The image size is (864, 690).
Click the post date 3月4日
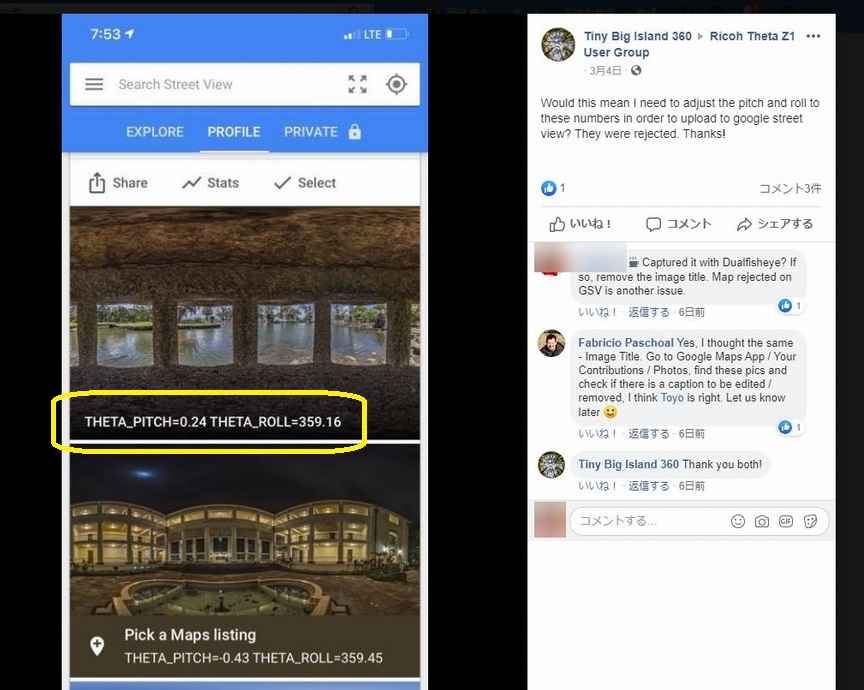pyautogui.click(x=605, y=71)
